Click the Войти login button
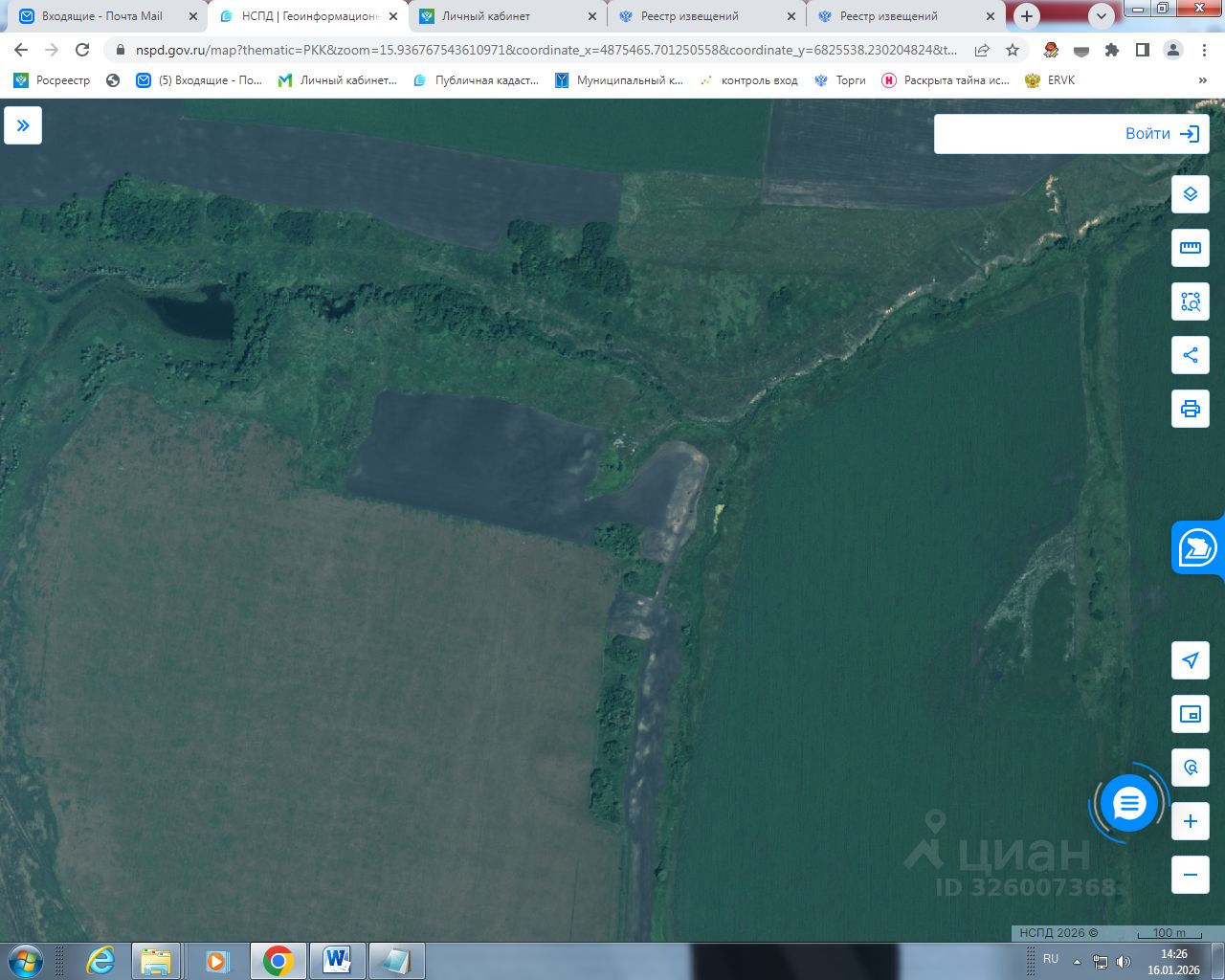The width and height of the screenshot is (1225, 980). click(x=1162, y=134)
